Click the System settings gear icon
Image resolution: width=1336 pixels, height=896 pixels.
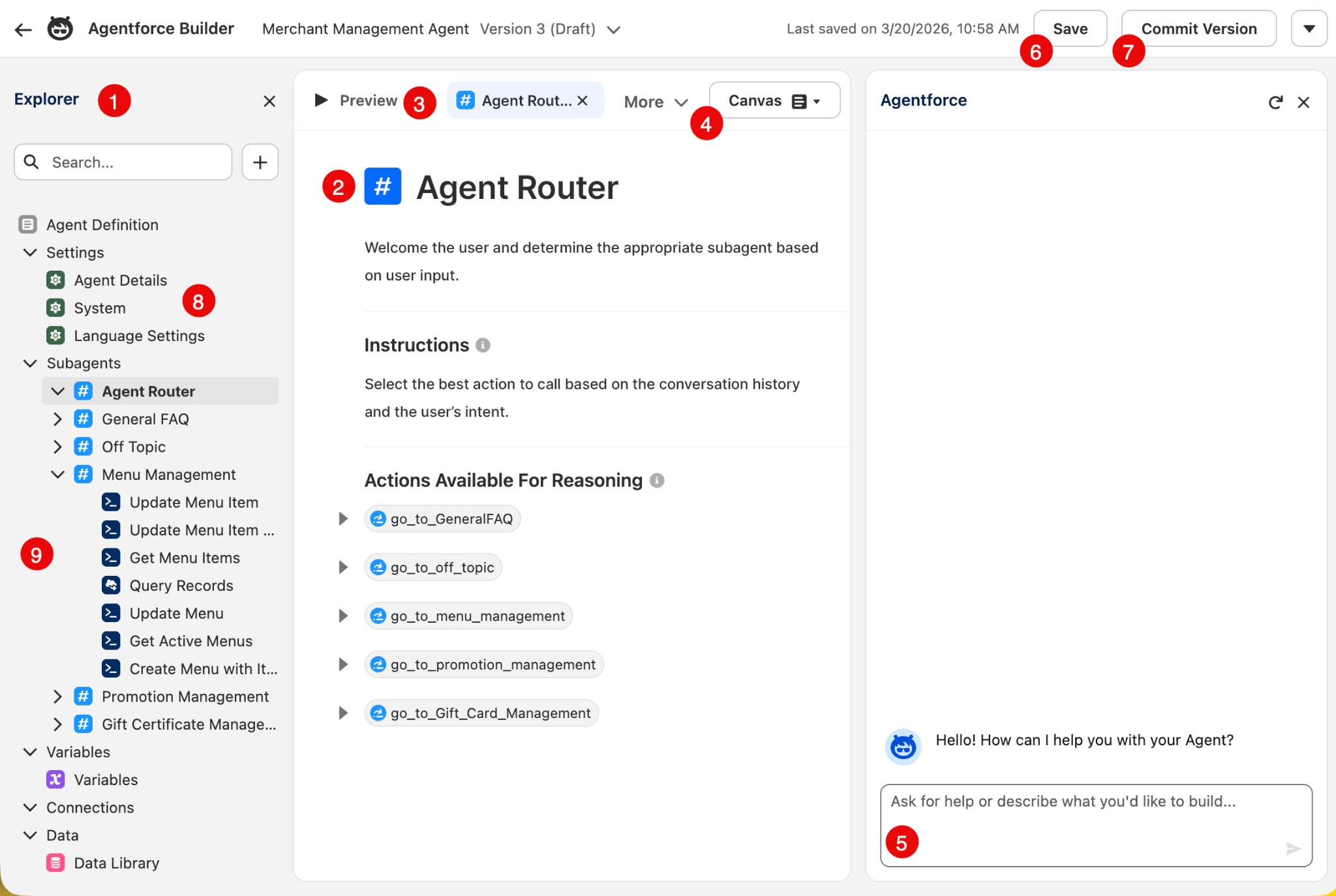point(56,308)
